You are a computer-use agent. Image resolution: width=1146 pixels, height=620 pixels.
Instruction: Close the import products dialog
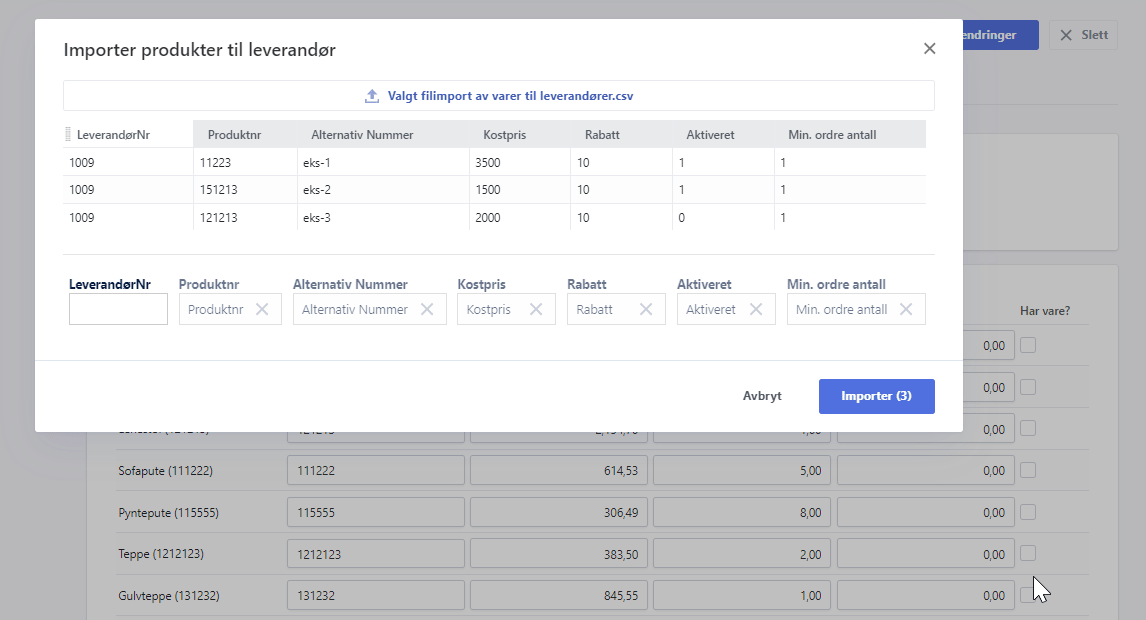click(929, 49)
